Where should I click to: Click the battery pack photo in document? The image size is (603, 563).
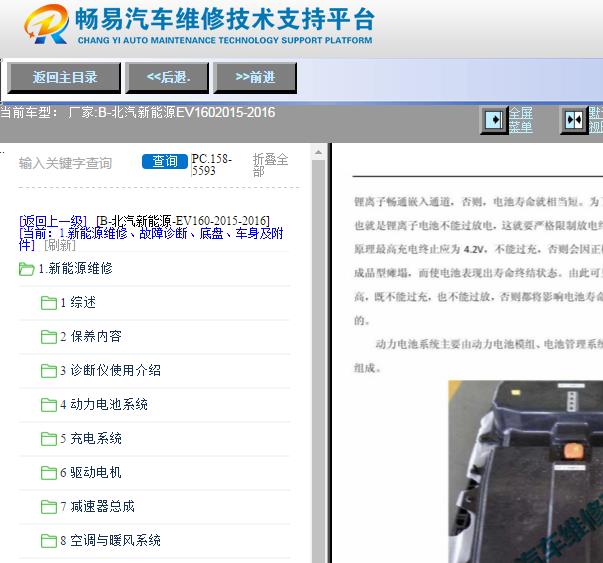[525, 471]
